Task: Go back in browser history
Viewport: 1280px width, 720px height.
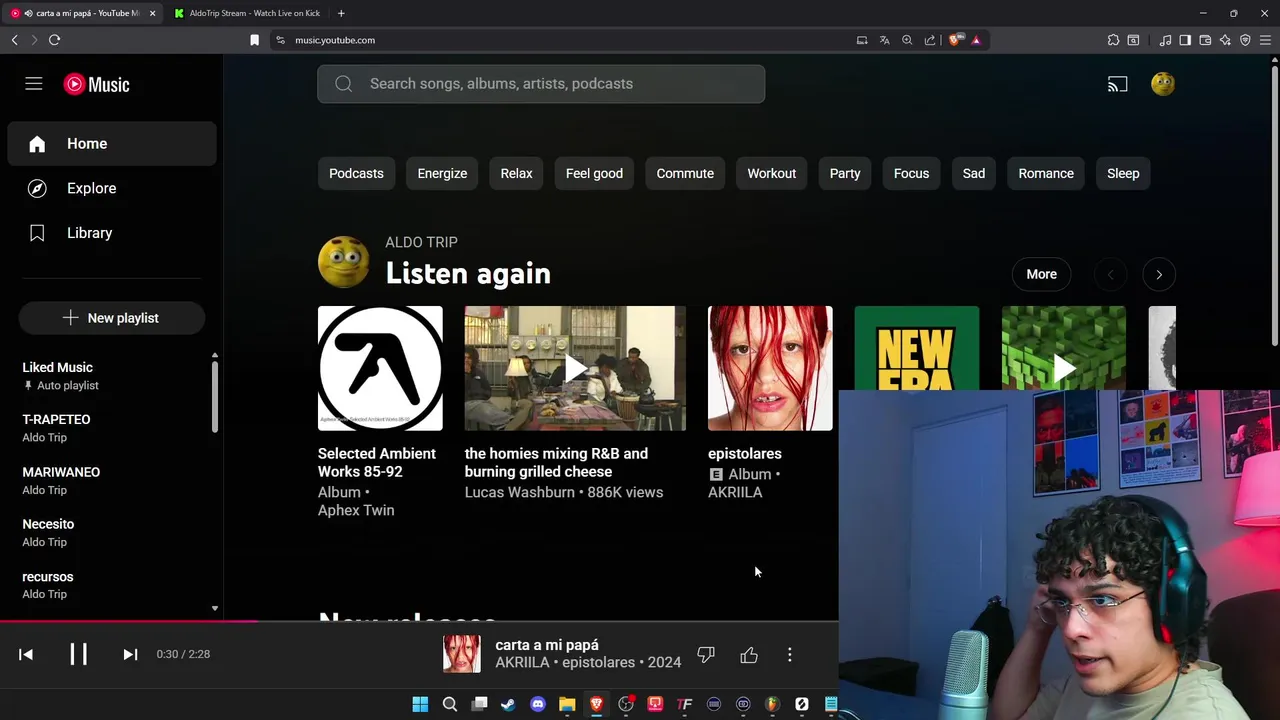Action: pos(14,40)
